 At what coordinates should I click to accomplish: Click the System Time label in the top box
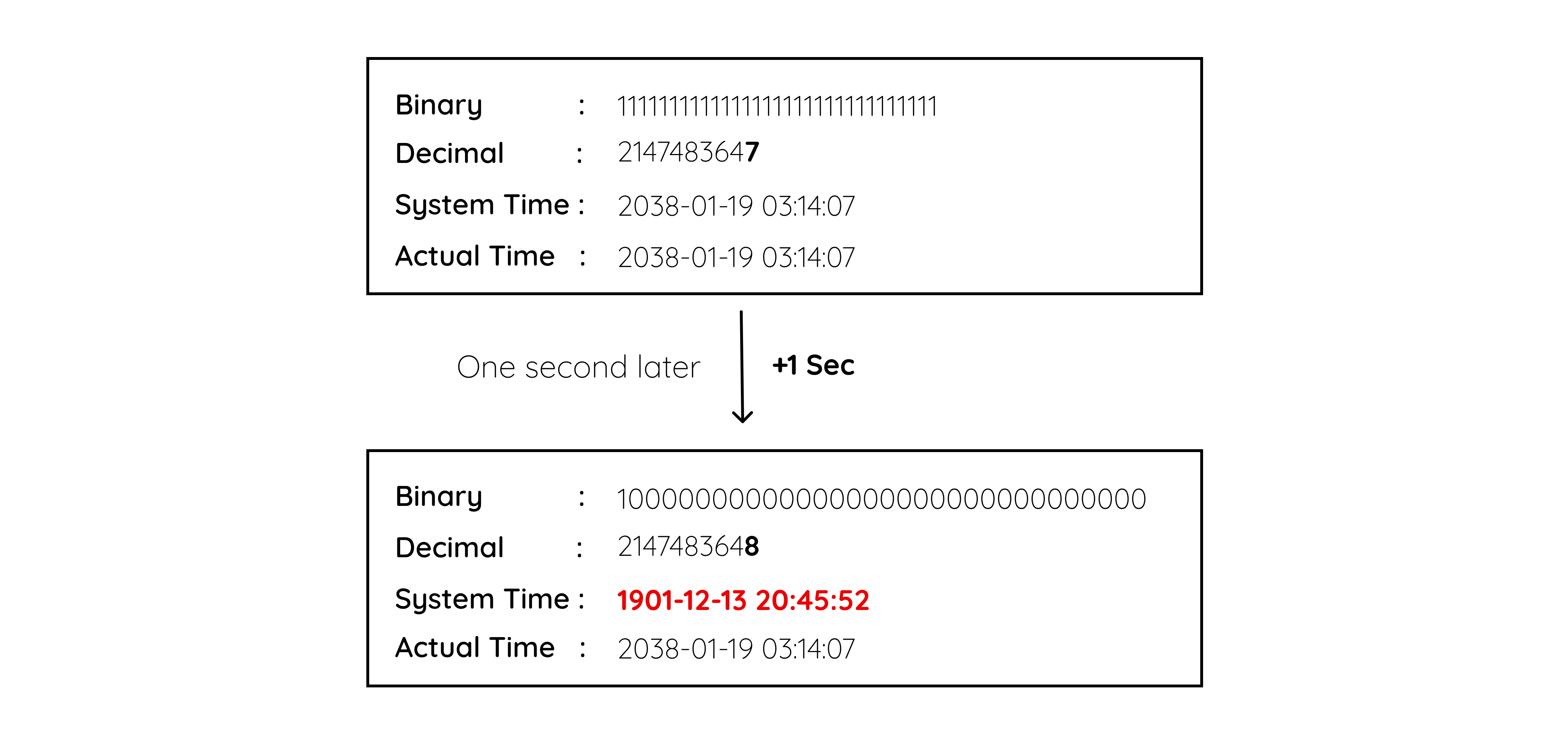481,205
